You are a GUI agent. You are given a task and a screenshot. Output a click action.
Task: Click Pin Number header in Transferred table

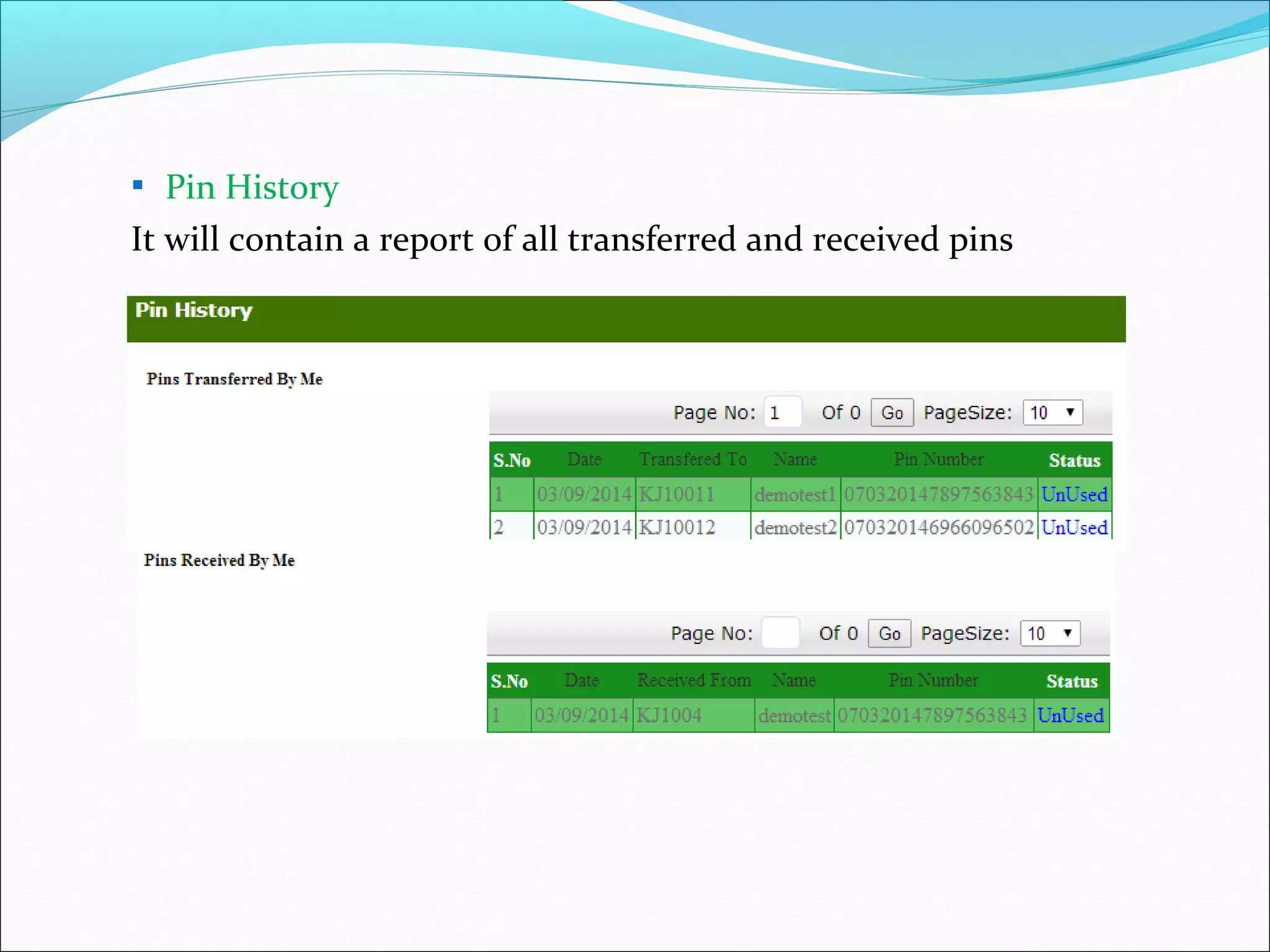click(939, 459)
